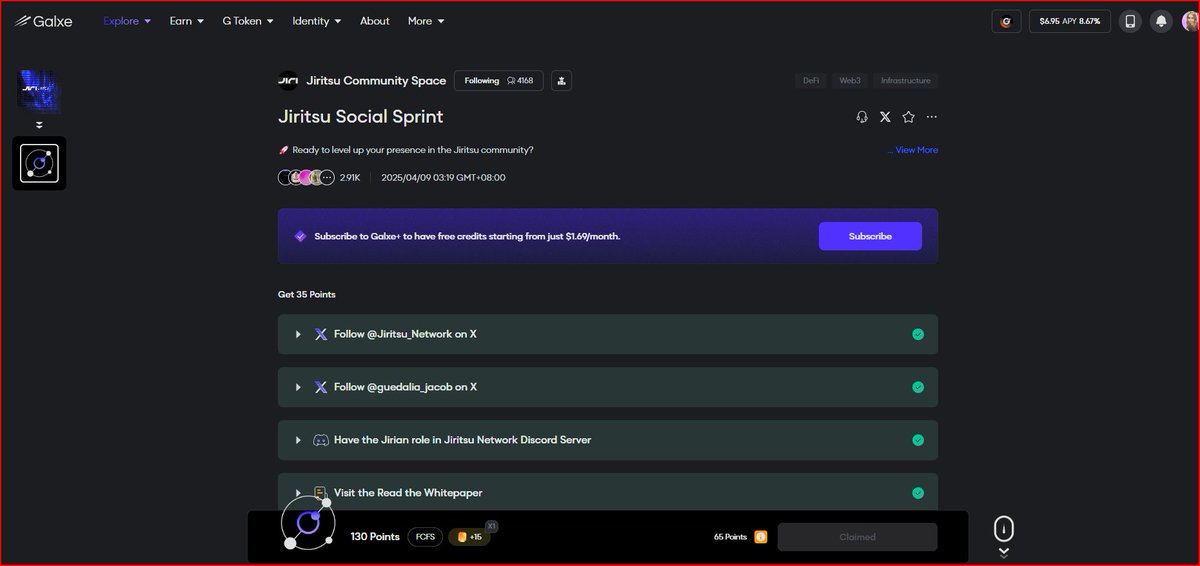Open the Earn dropdown
The image size is (1200, 566).
[186, 21]
